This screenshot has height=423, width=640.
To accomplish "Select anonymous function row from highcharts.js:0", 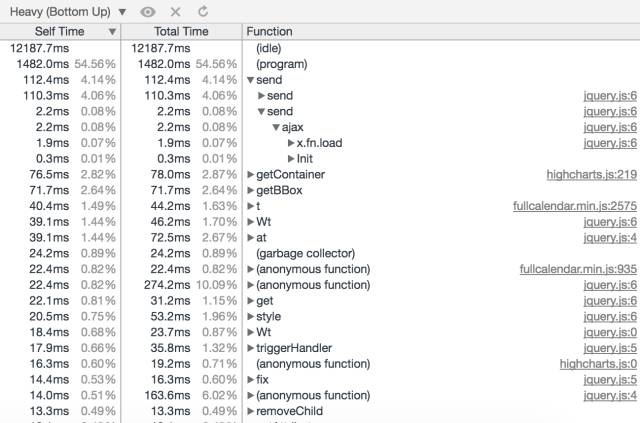I will pyautogui.click(x=320, y=364).
